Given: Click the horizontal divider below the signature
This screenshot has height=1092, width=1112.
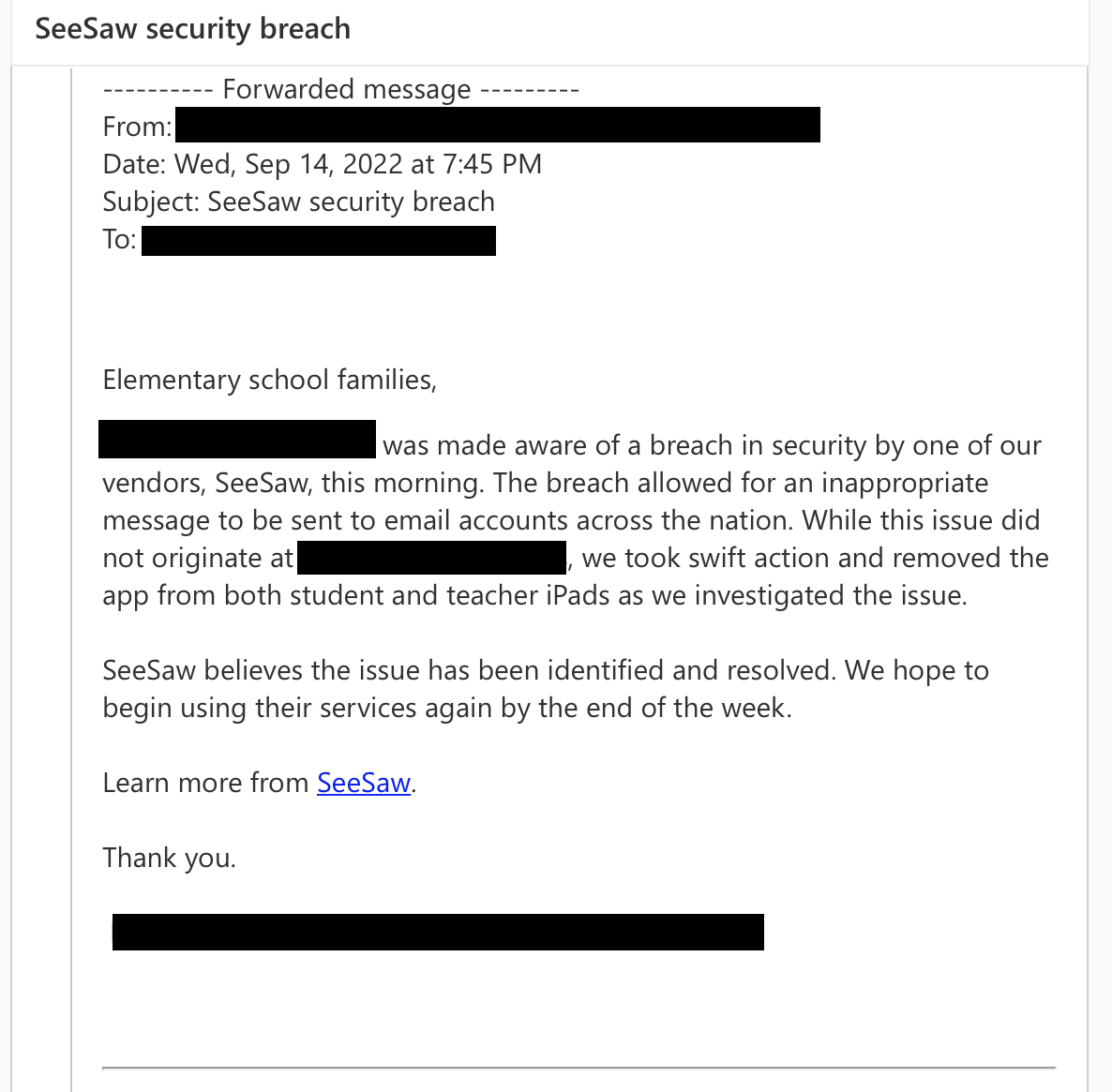Looking at the screenshot, I should click(x=579, y=1068).
